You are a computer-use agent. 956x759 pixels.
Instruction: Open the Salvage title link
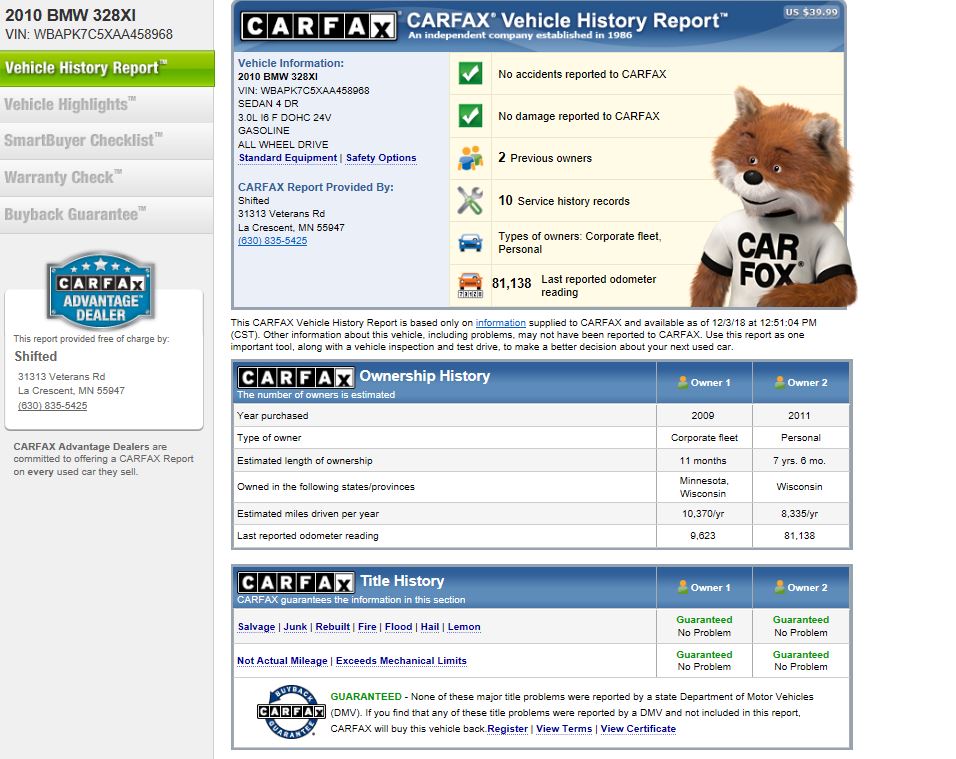(256, 627)
